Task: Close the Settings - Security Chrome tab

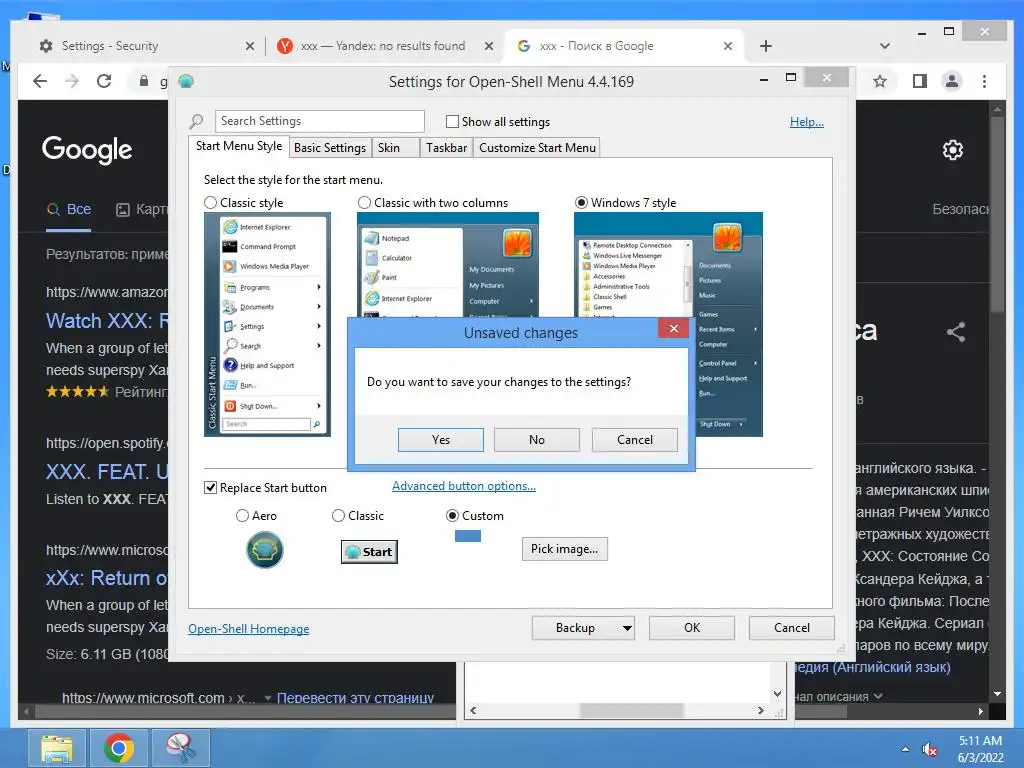Action: (x=249, y=46)
